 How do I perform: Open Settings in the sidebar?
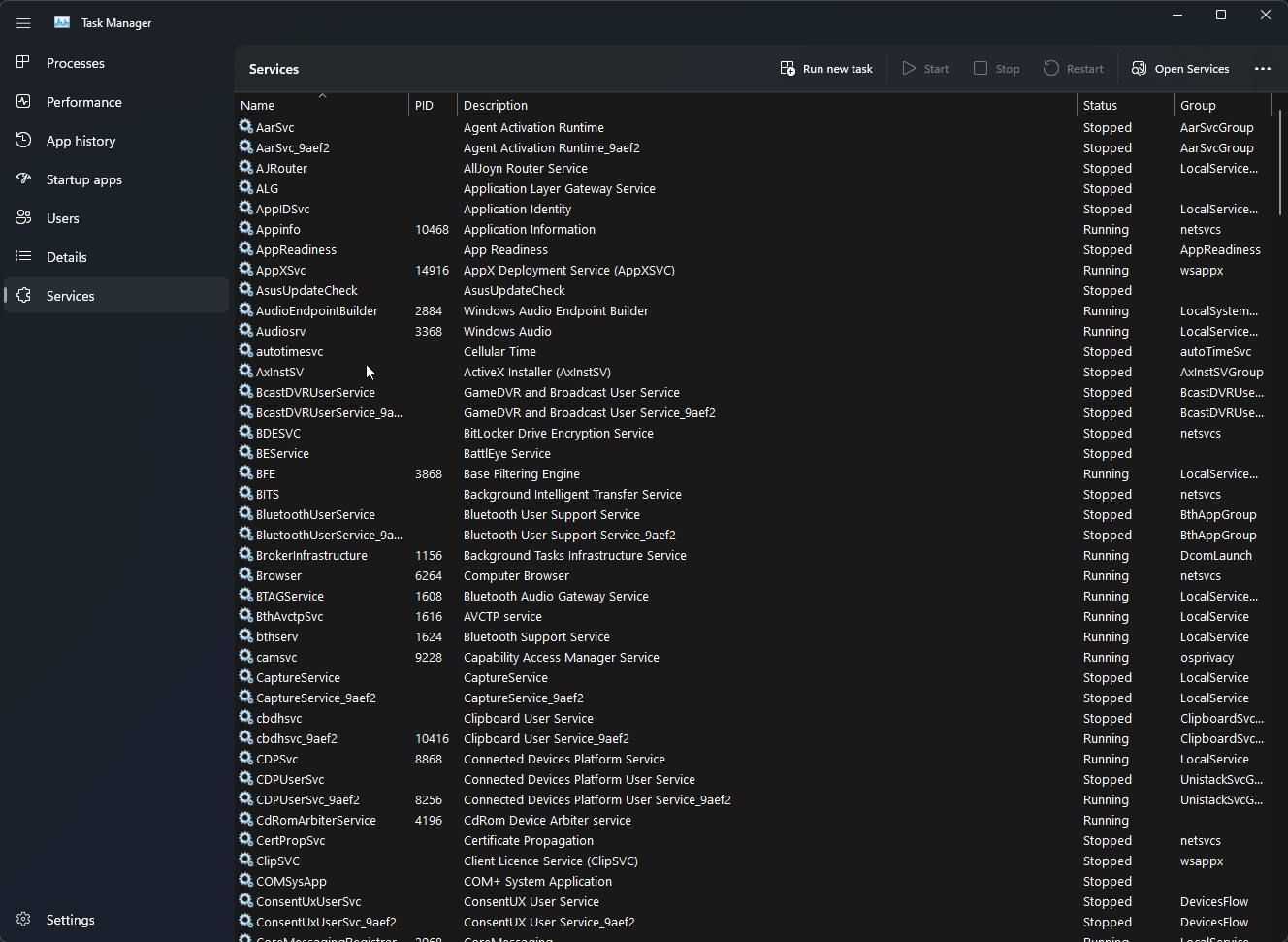[116, 919]
